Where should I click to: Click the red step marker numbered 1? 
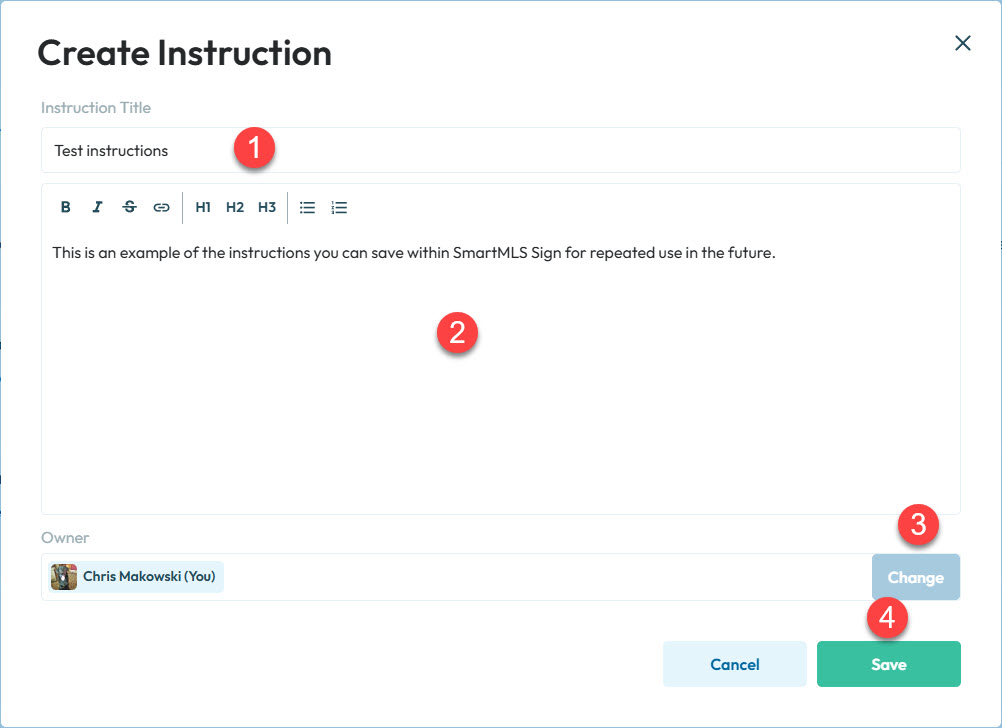254,149
